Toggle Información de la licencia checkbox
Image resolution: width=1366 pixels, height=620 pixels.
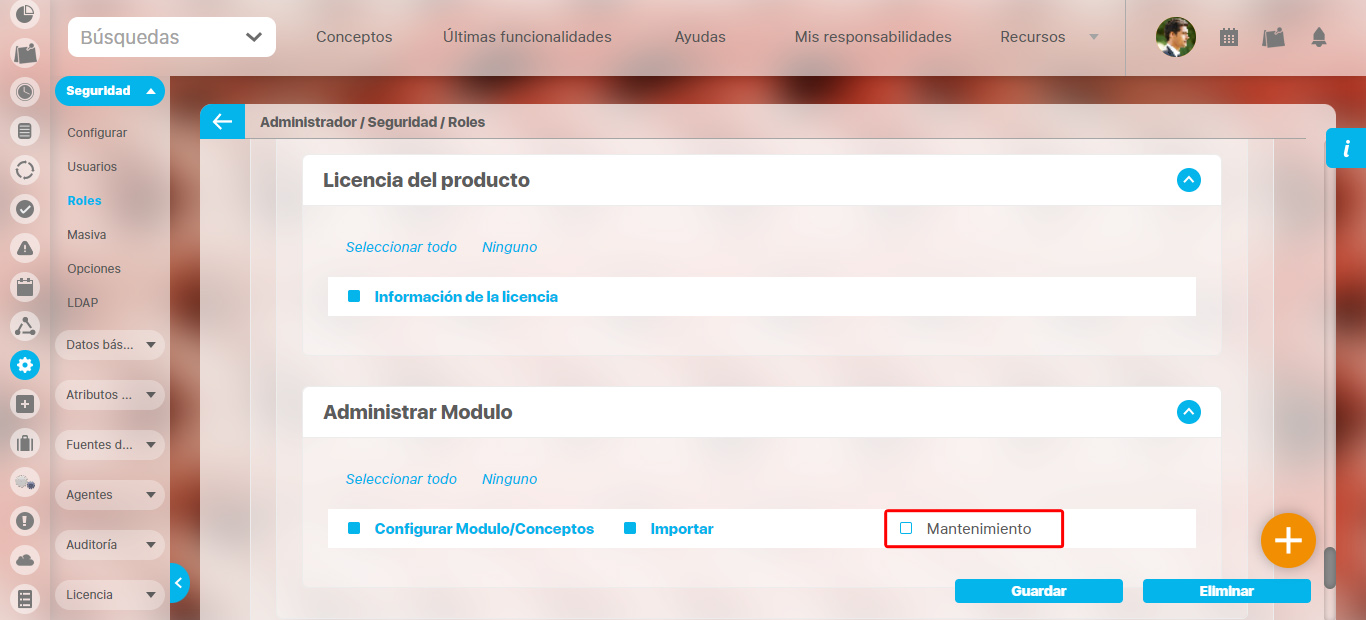[x=354, y=297]
